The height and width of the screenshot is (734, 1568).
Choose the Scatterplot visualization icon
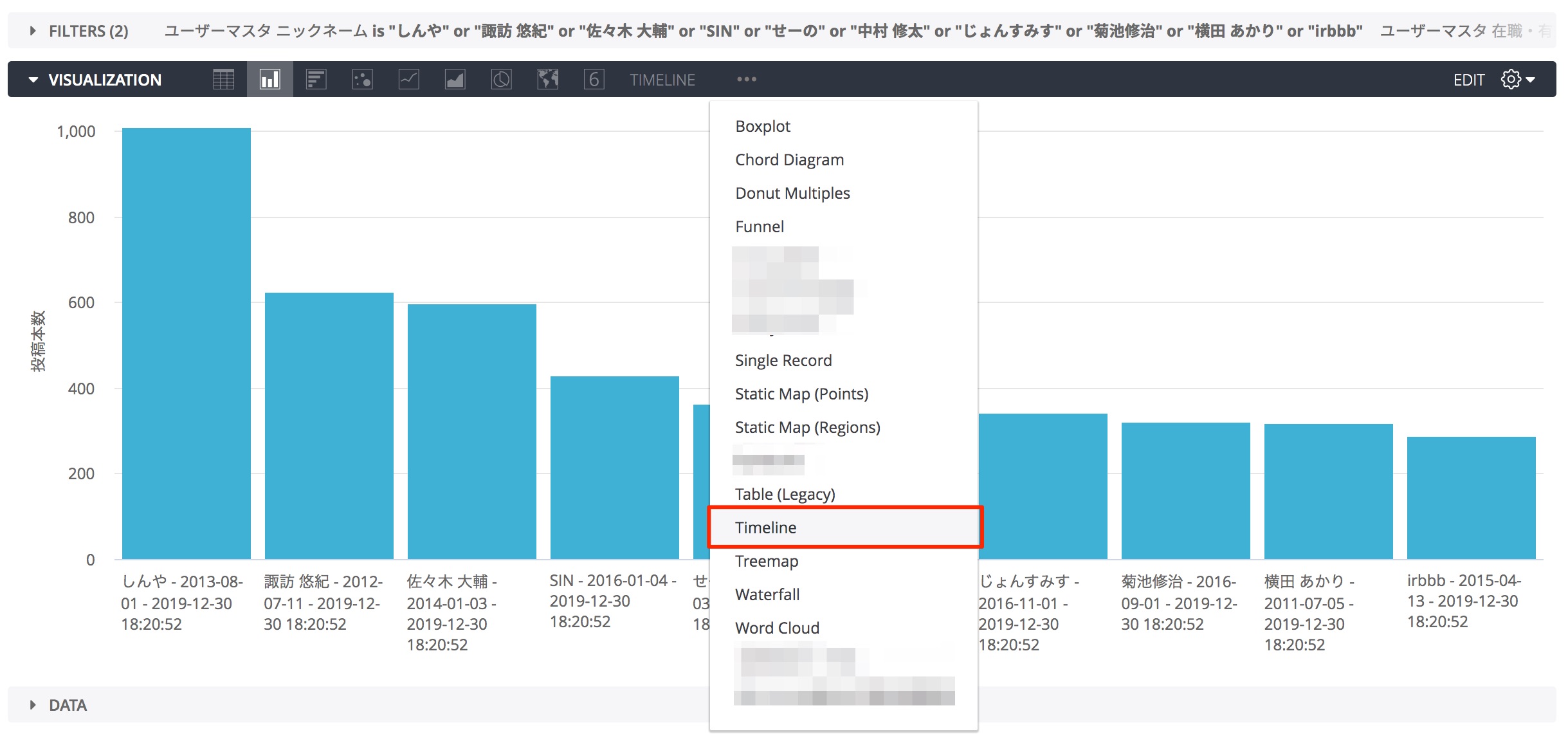click(x=362, y=79)
